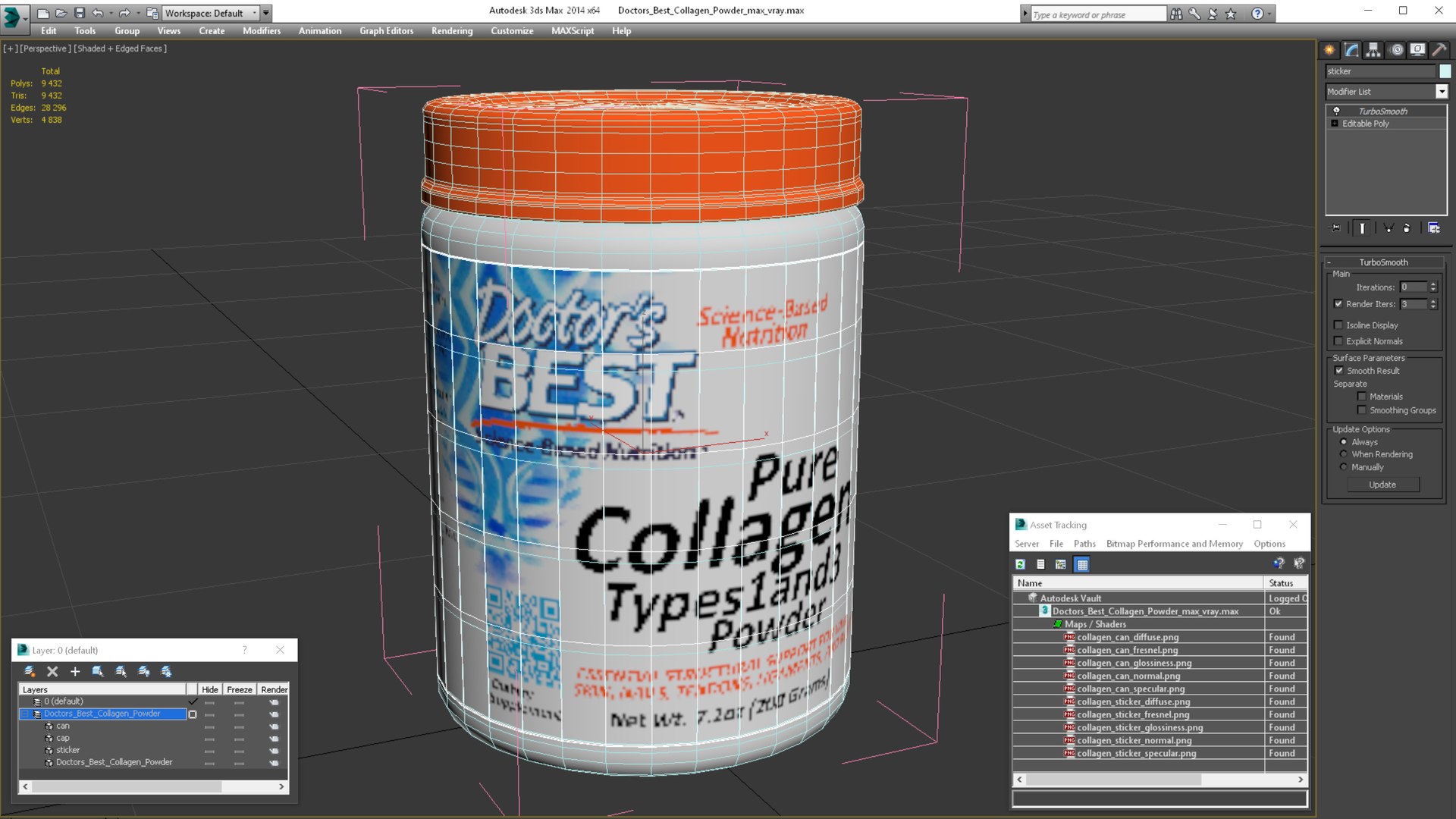Open the MAXScript menu
Screen dimensions: 1456x819
click(x=573, y=31)
